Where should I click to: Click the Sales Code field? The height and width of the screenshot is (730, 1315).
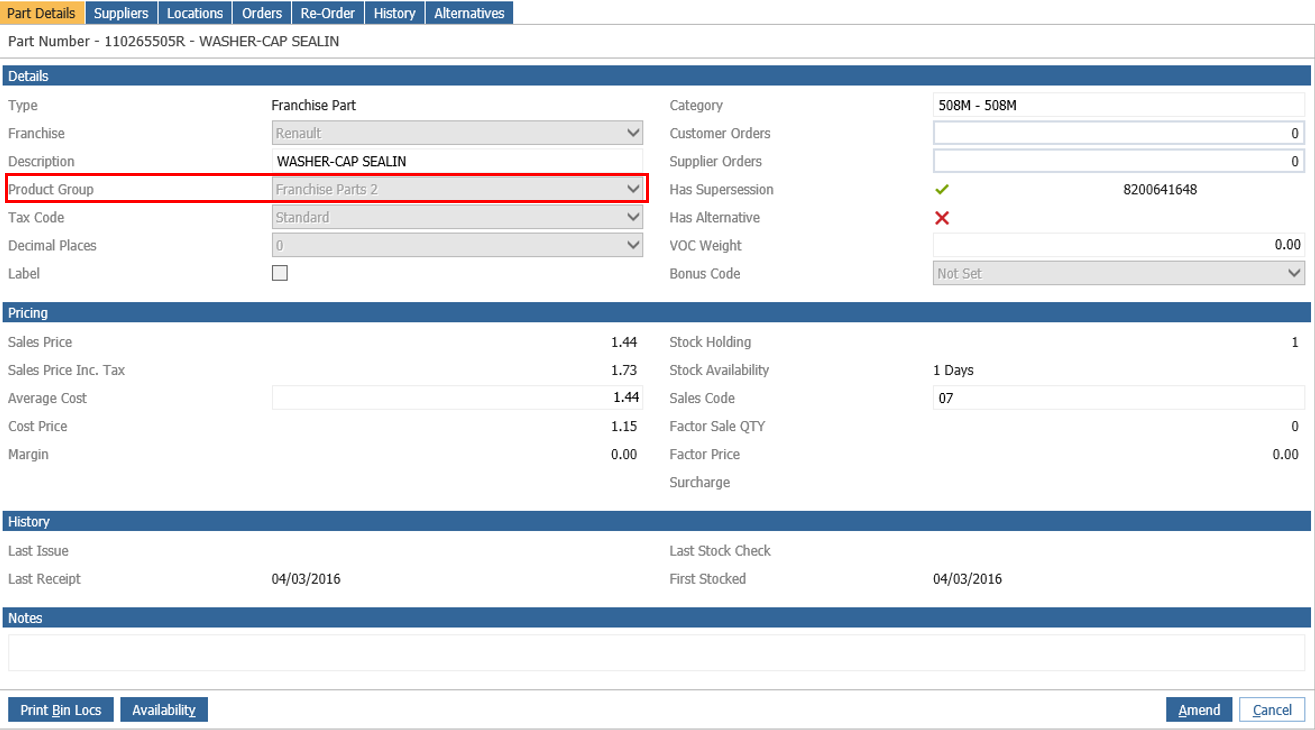(x=1118, y=398)
